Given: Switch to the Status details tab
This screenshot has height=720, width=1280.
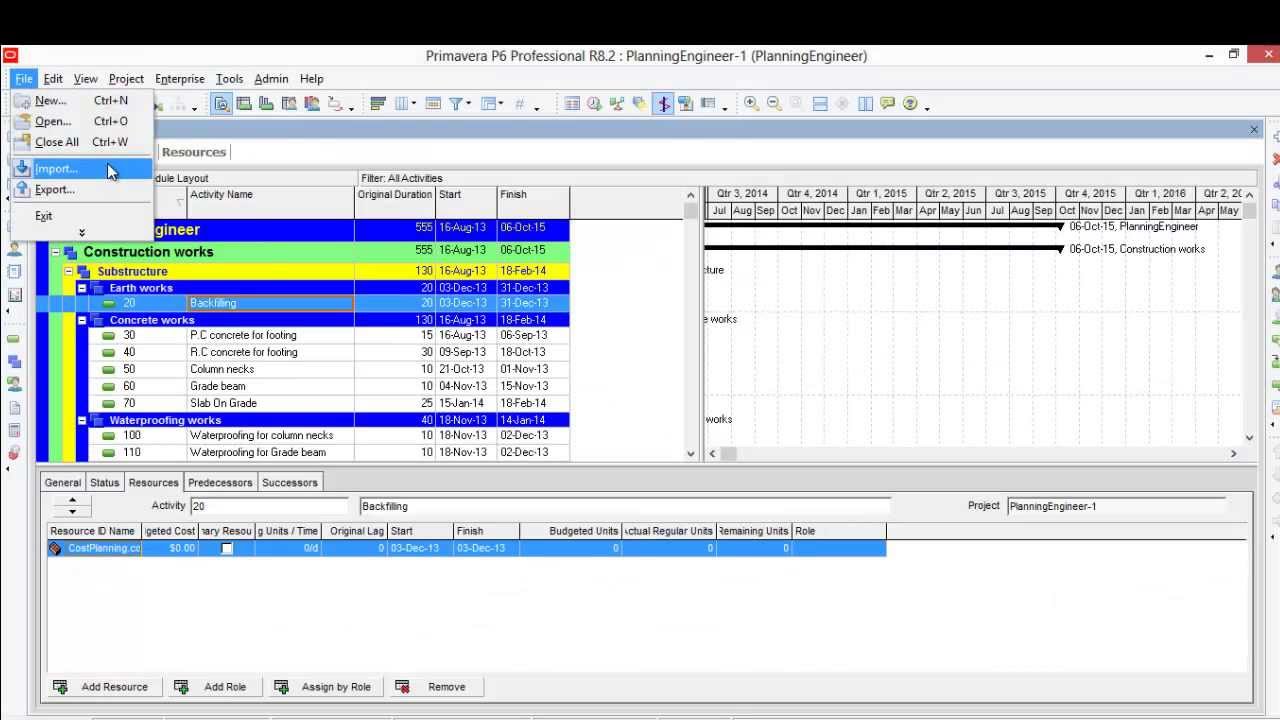Looking at the screenshot, I should click(104, 483).
